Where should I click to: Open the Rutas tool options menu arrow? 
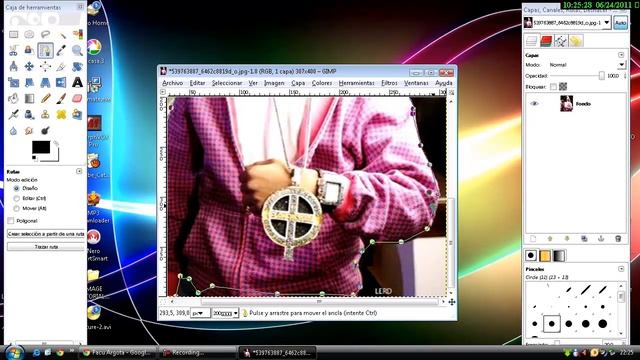coord(79,171)
